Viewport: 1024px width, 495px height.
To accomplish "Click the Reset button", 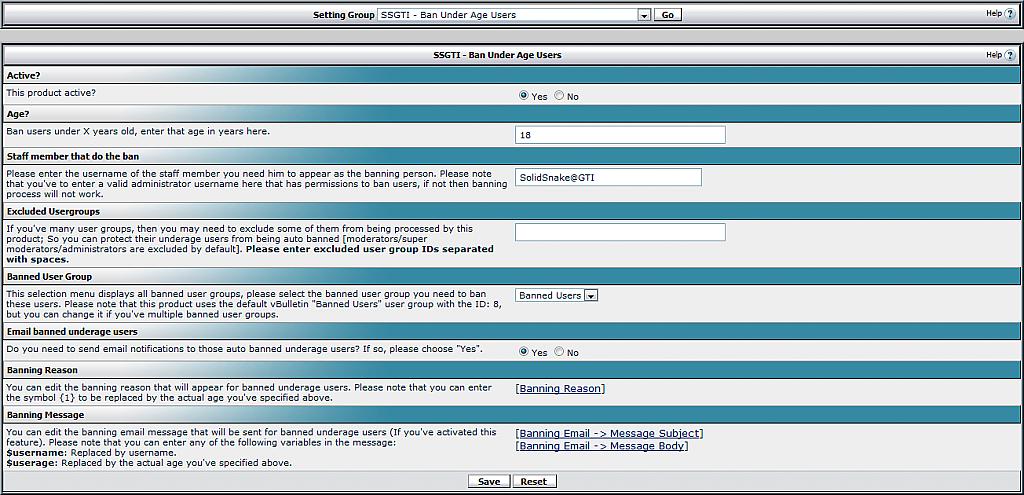I will pyautogui.click(x=534, y=481).
